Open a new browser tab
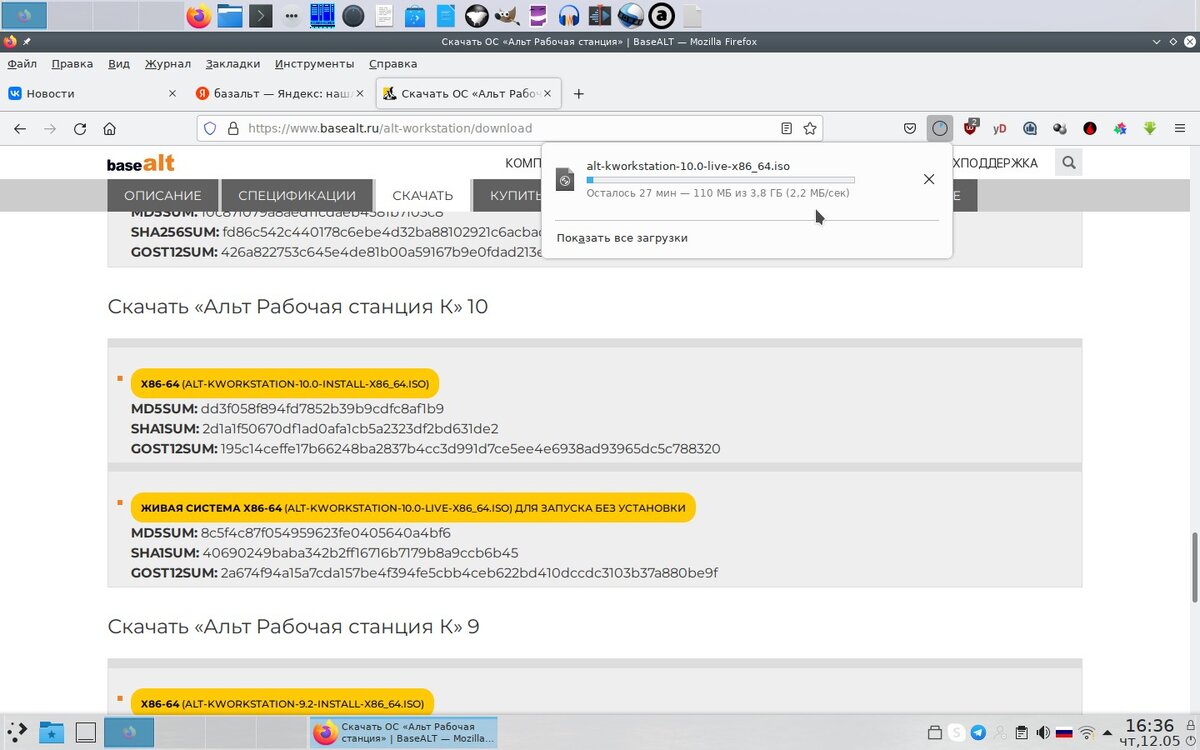The height and width of the screenshot is (750, 1200). (x=578, y=94)
